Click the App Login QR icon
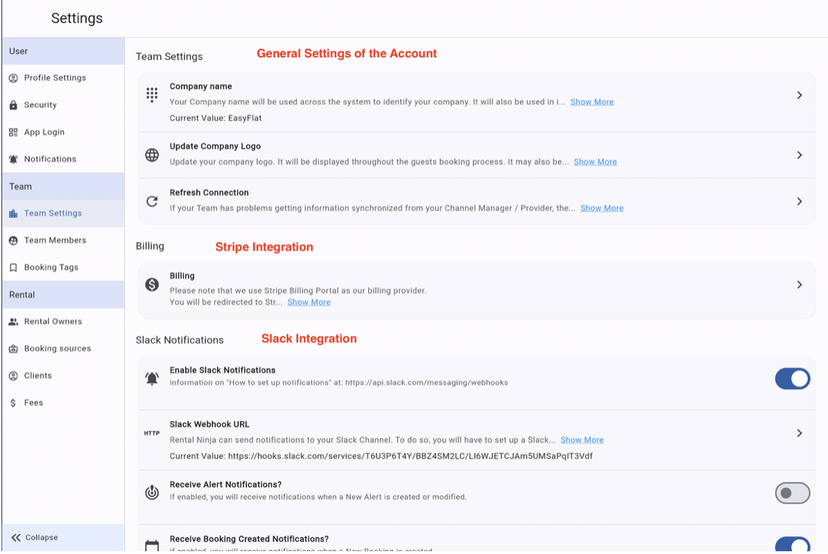Screen dimensions: 828x554 pyautogui.click(x=14, y=132)
